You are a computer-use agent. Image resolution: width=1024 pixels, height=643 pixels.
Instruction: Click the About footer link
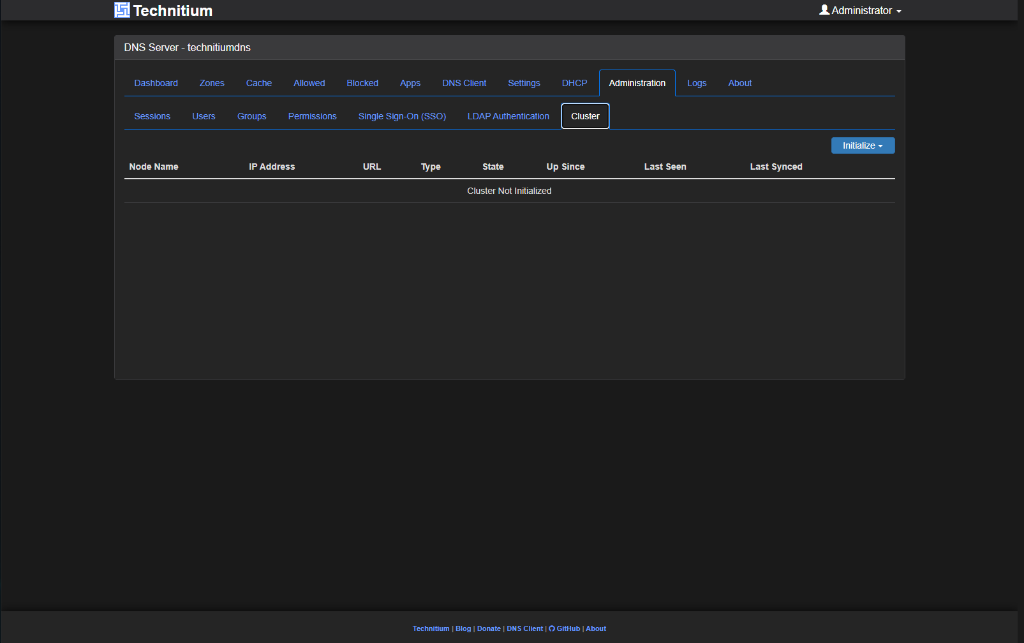tap(596, 629)
